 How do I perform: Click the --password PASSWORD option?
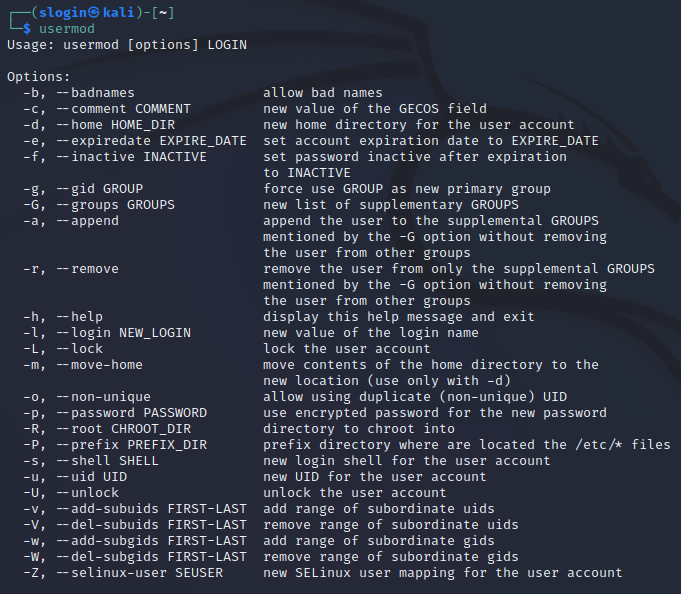point(132,413)
